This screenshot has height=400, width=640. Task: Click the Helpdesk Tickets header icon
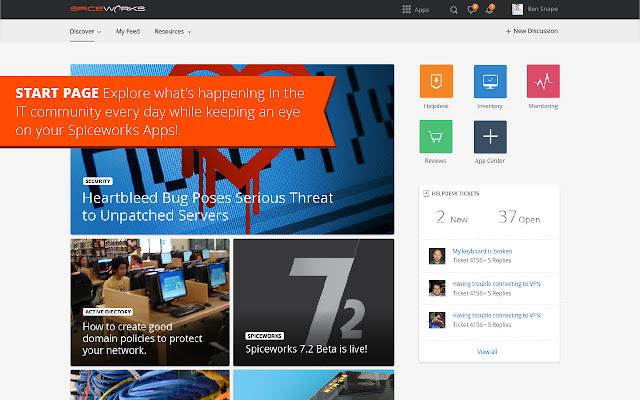tap(426, 193)
